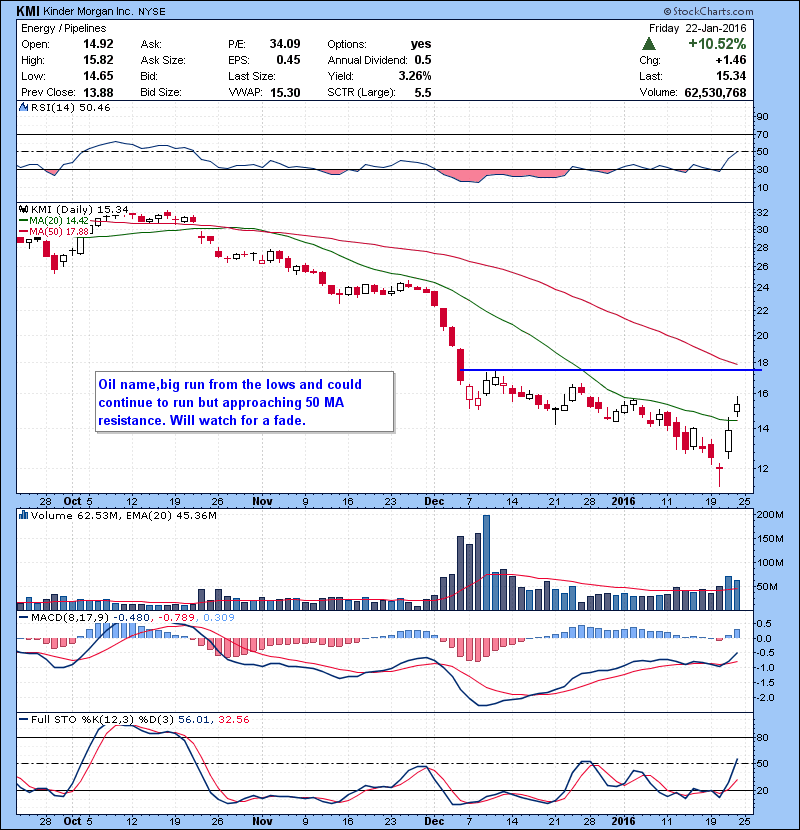Click the KMI Daily candlestick legend icon
The image size is (800, 830).
(23, 209)
